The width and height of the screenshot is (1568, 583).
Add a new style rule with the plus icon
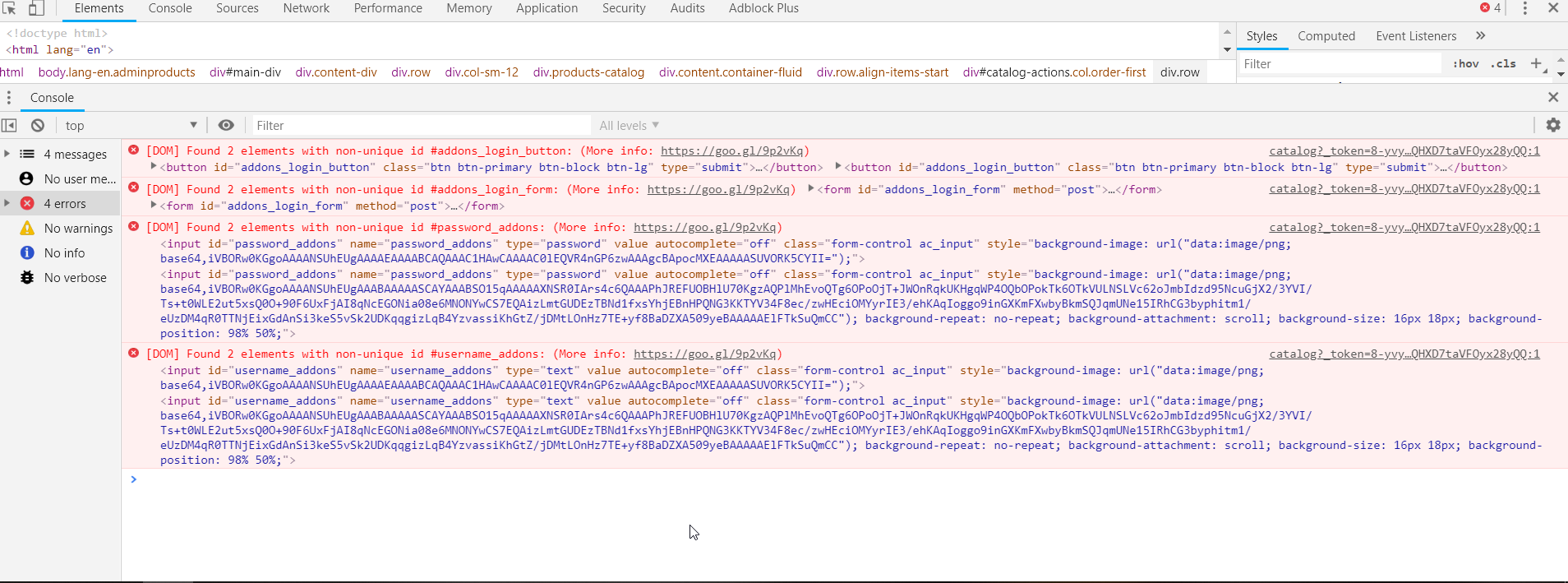click(1536, 63)
